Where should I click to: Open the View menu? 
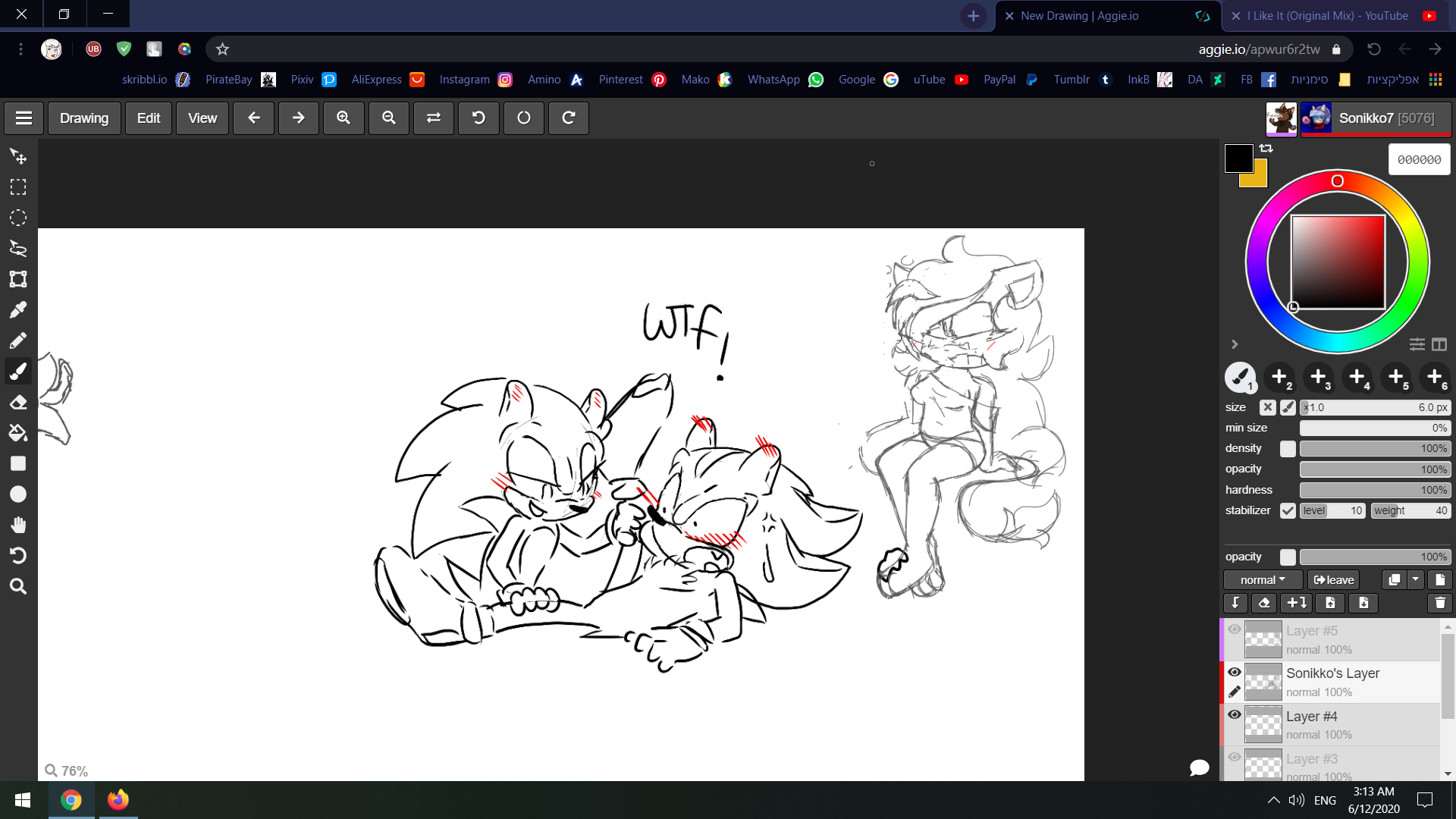pos(202,118)
